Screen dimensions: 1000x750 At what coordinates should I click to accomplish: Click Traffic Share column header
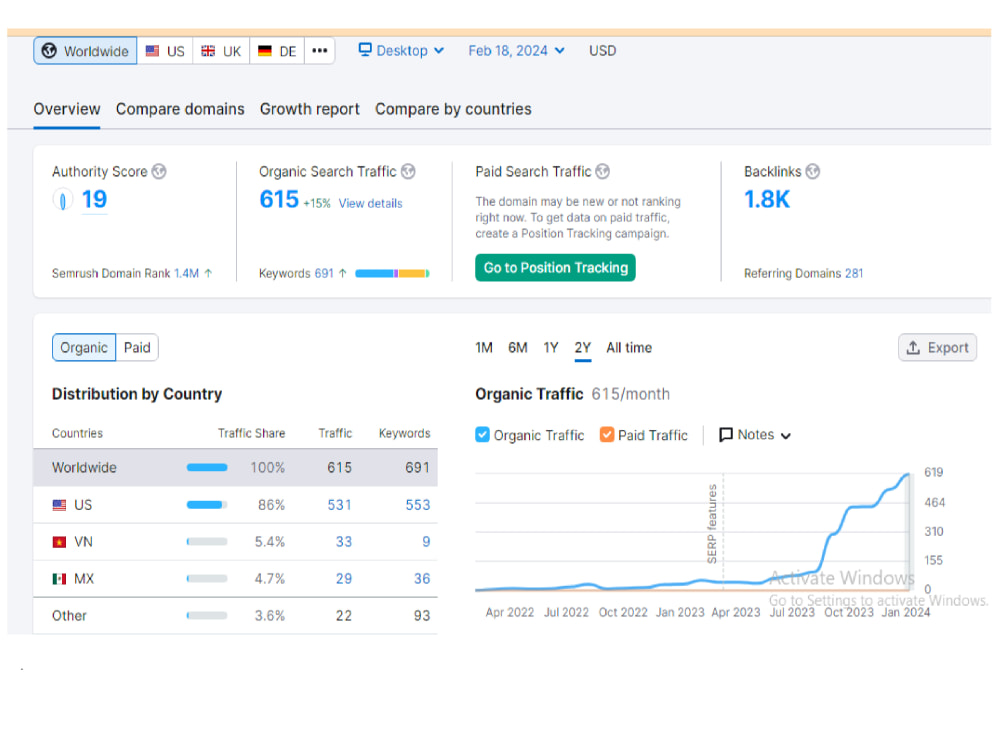tap(251, 433)
